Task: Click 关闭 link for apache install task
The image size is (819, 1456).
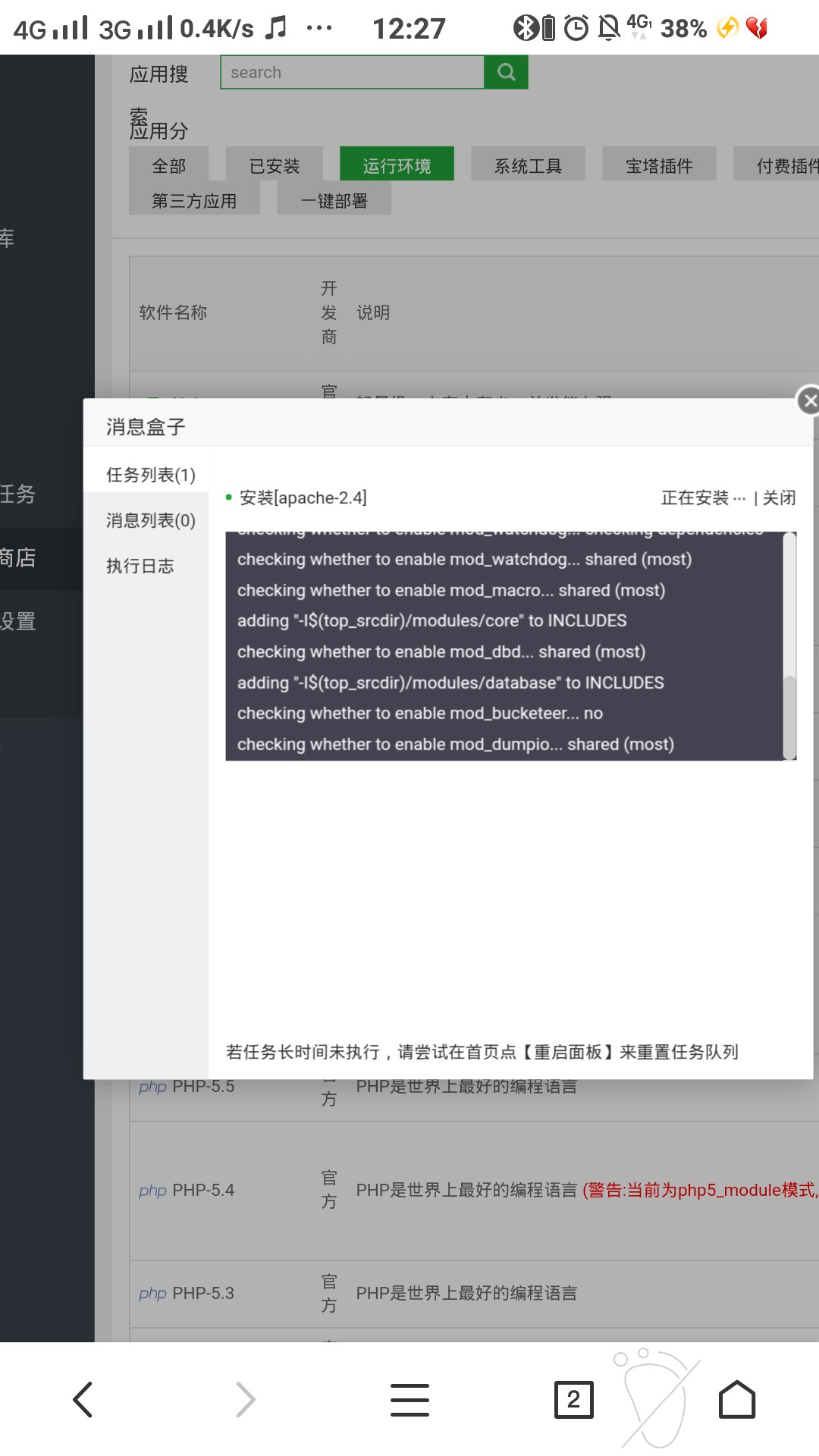Action: pyautogui.click(x=779, y=497)
